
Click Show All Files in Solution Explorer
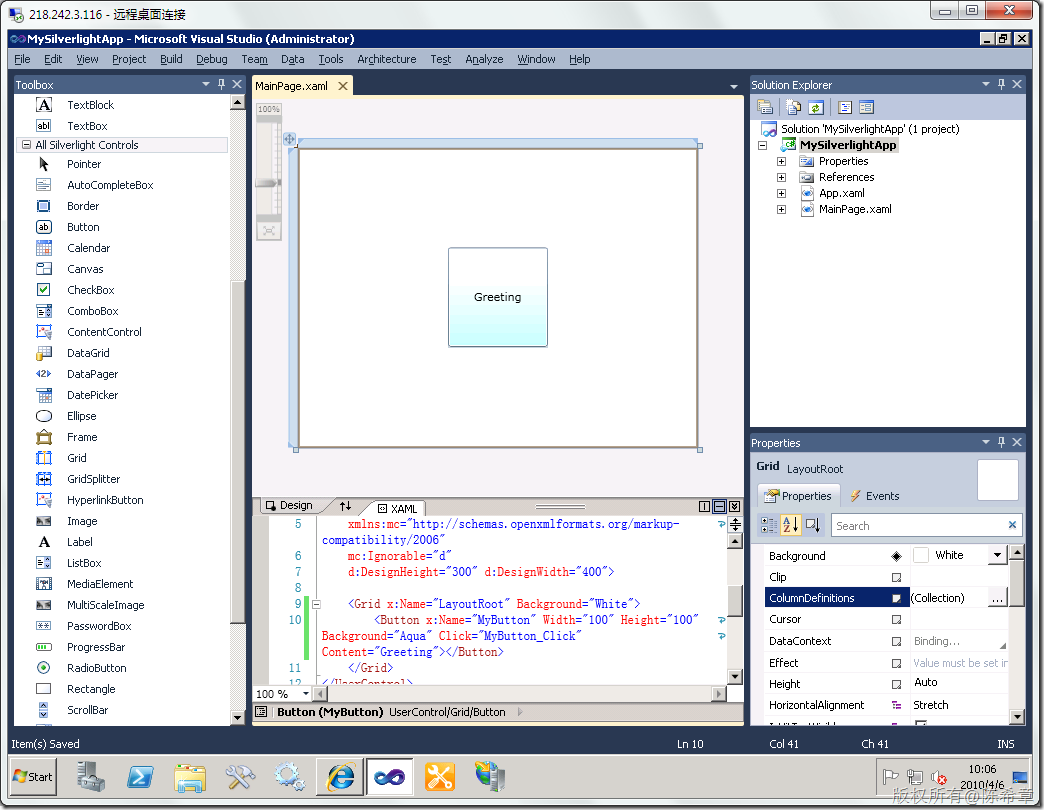coord(794,107)
